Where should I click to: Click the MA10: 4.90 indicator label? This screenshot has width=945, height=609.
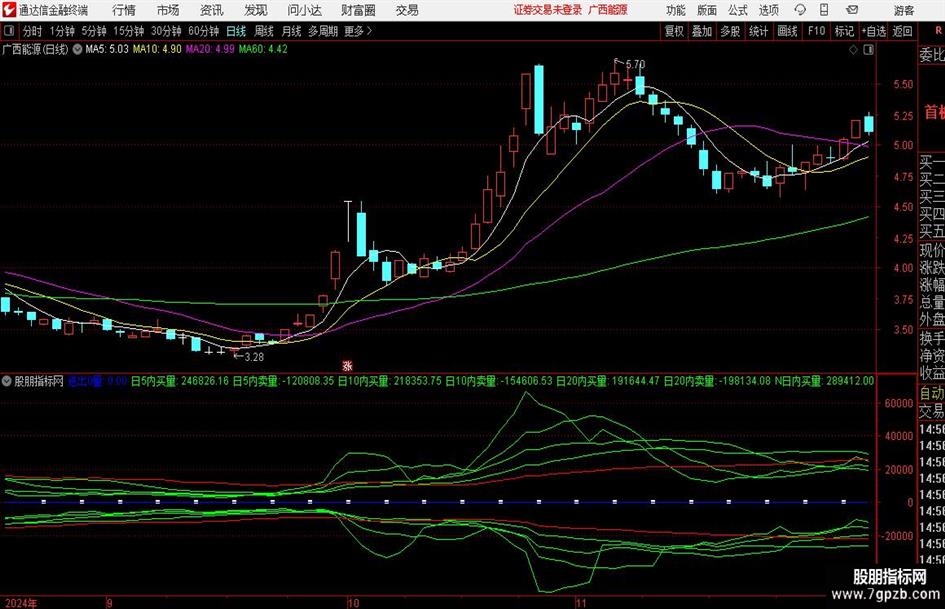(x=157, y=49)
